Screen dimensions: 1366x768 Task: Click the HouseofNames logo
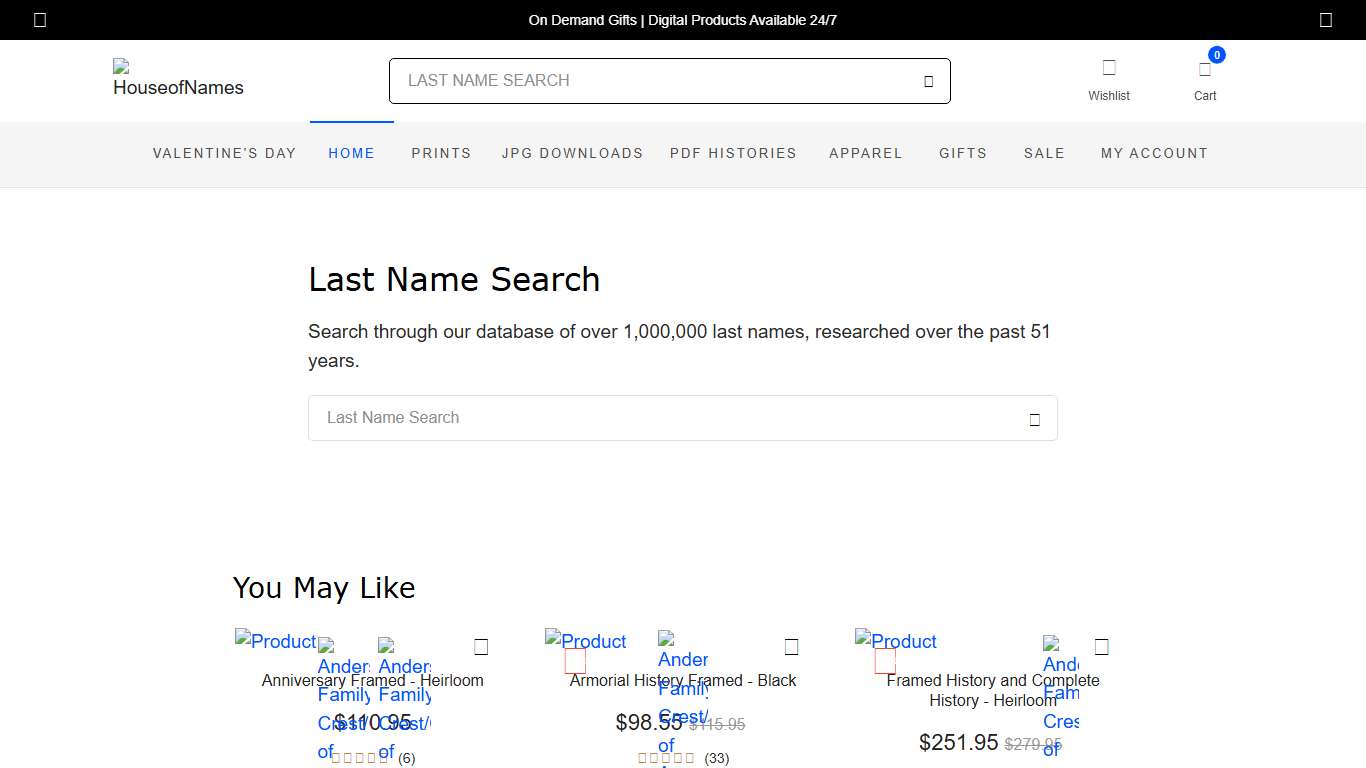(x=176, y=81)
